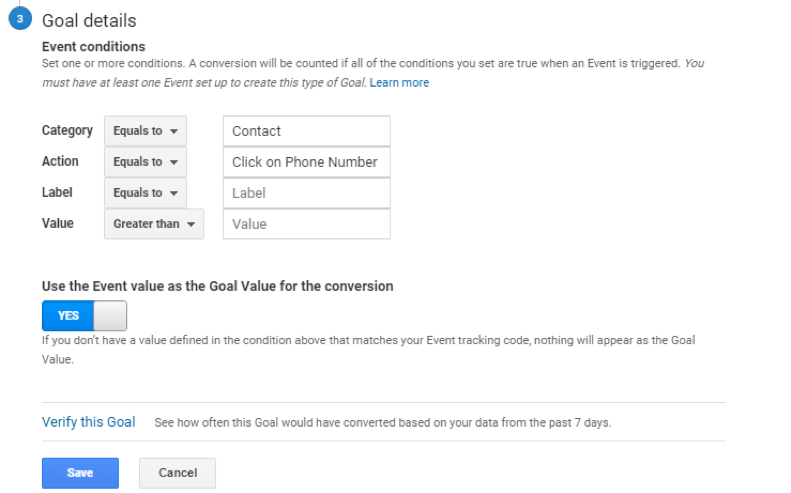Click the Label dropdown arrow

(x=174, y=193)
